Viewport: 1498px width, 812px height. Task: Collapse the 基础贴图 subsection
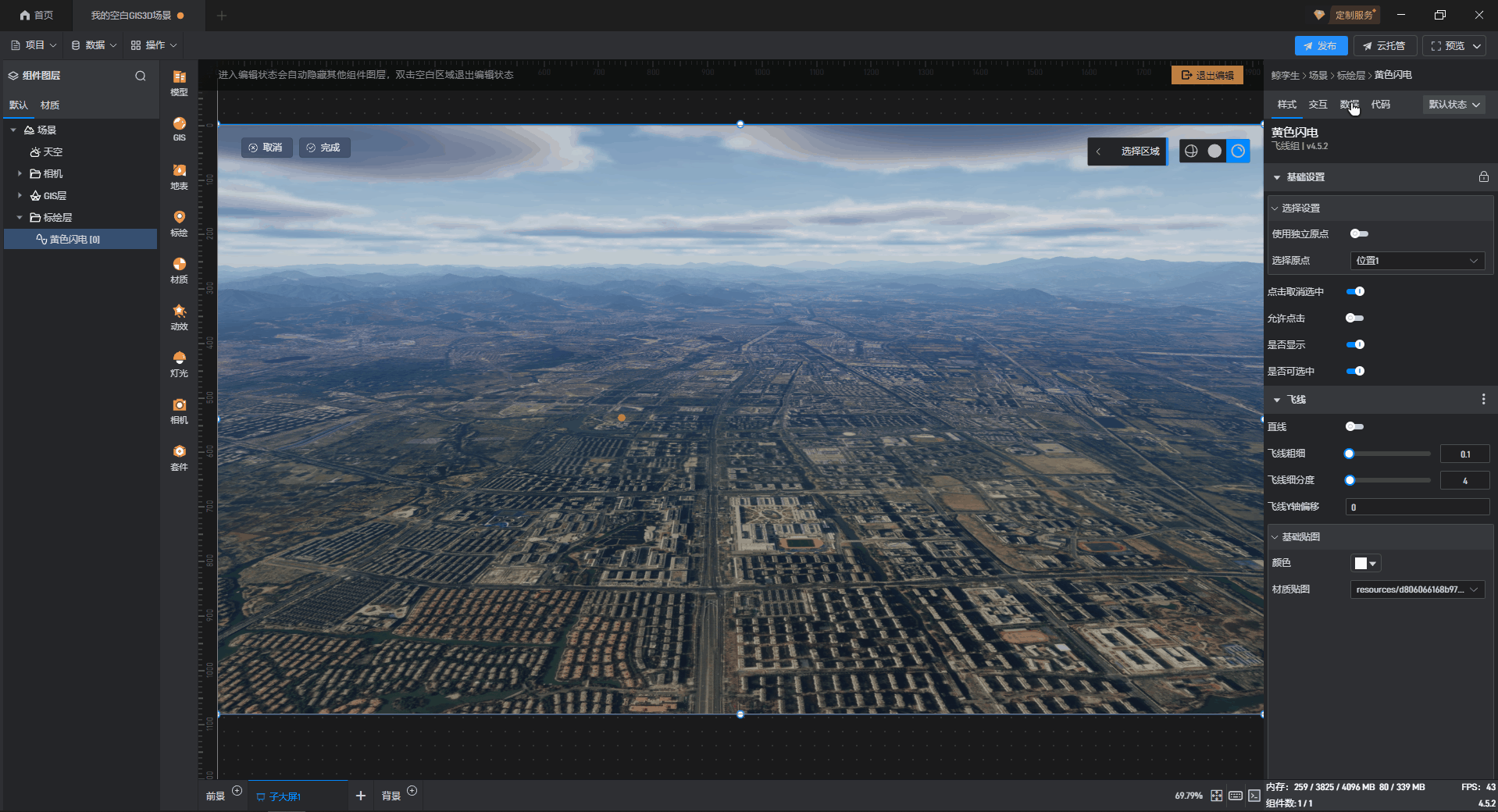(1275, 537)
